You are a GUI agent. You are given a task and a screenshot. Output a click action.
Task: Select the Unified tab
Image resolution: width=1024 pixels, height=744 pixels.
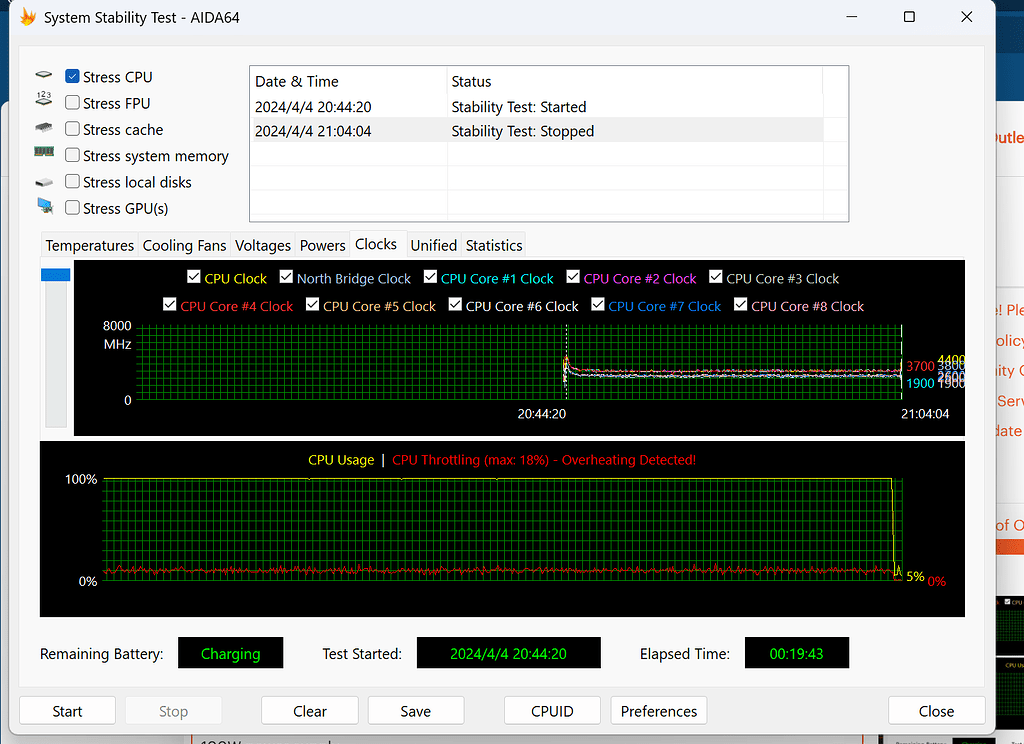433,244
